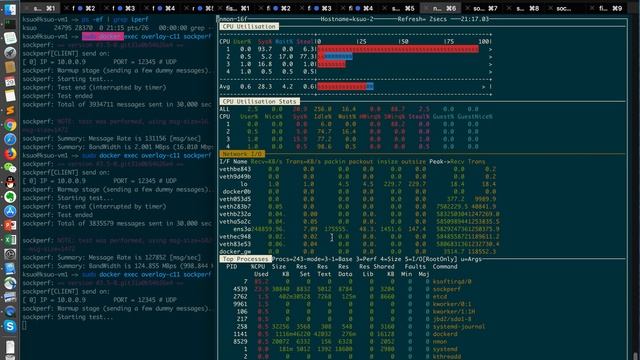Launch Excel from the dock

(x=10, y=240)
